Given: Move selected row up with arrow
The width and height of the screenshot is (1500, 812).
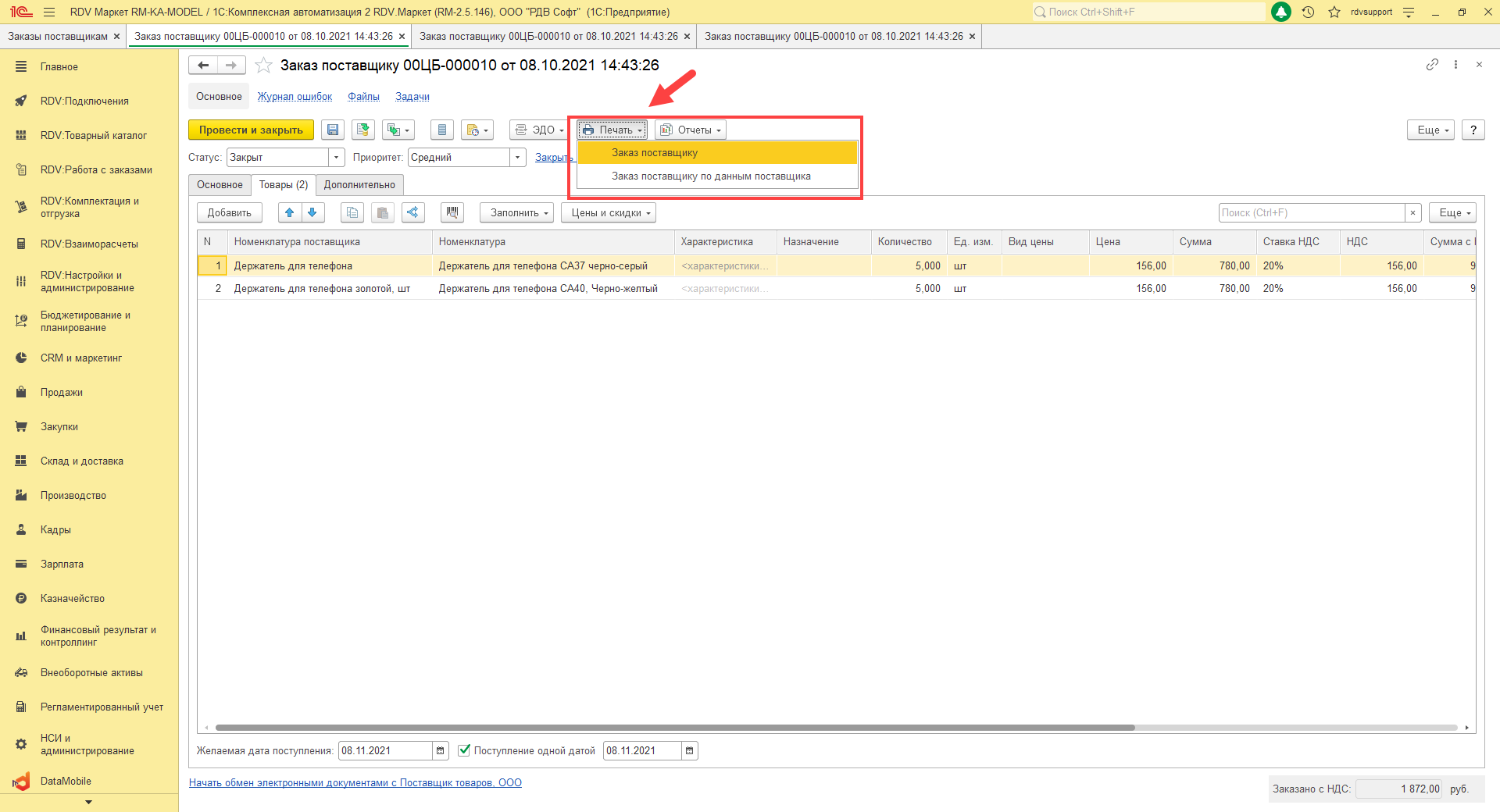Looking at the screenshot, I should [290, 212].
